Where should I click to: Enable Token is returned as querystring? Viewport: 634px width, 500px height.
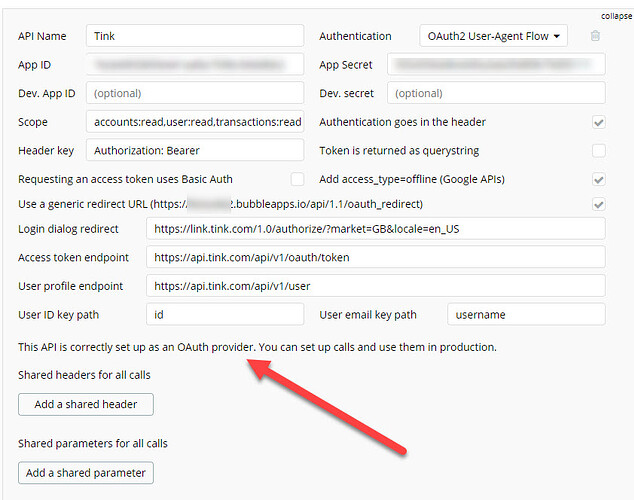tap(598, 151)
